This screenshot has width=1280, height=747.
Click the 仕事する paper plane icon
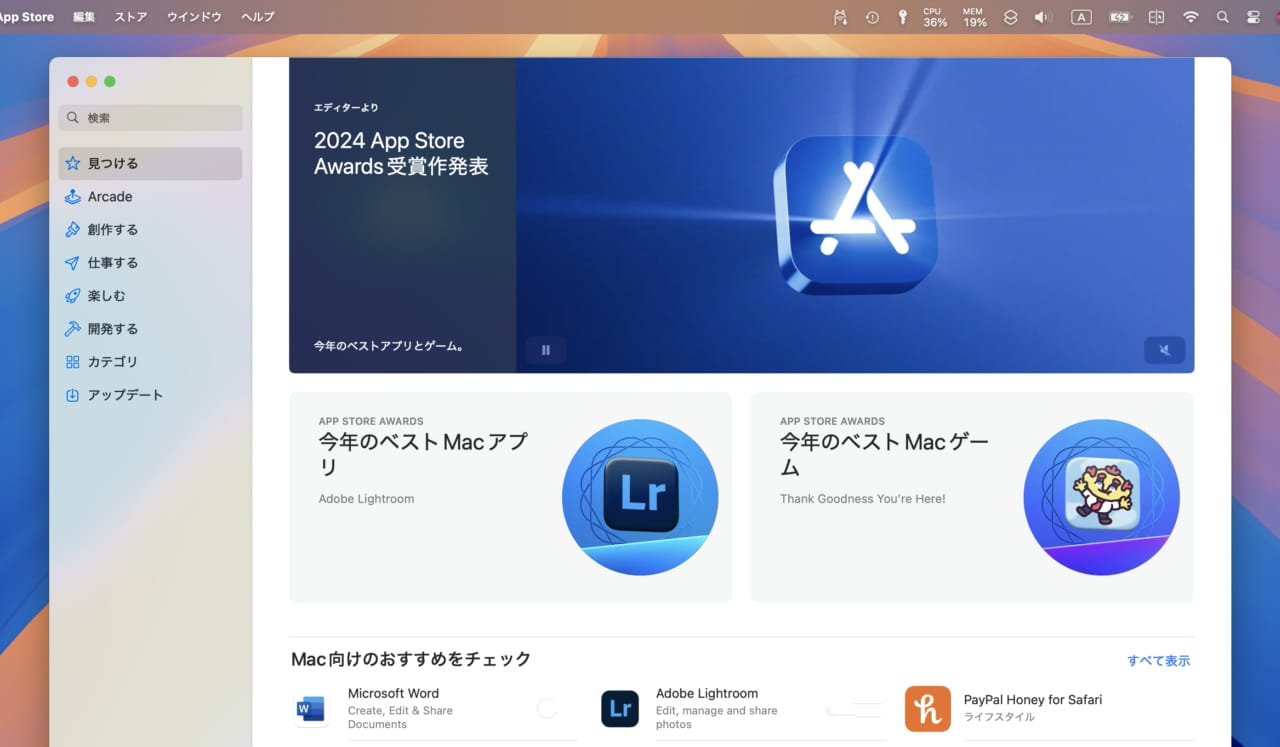72,263
